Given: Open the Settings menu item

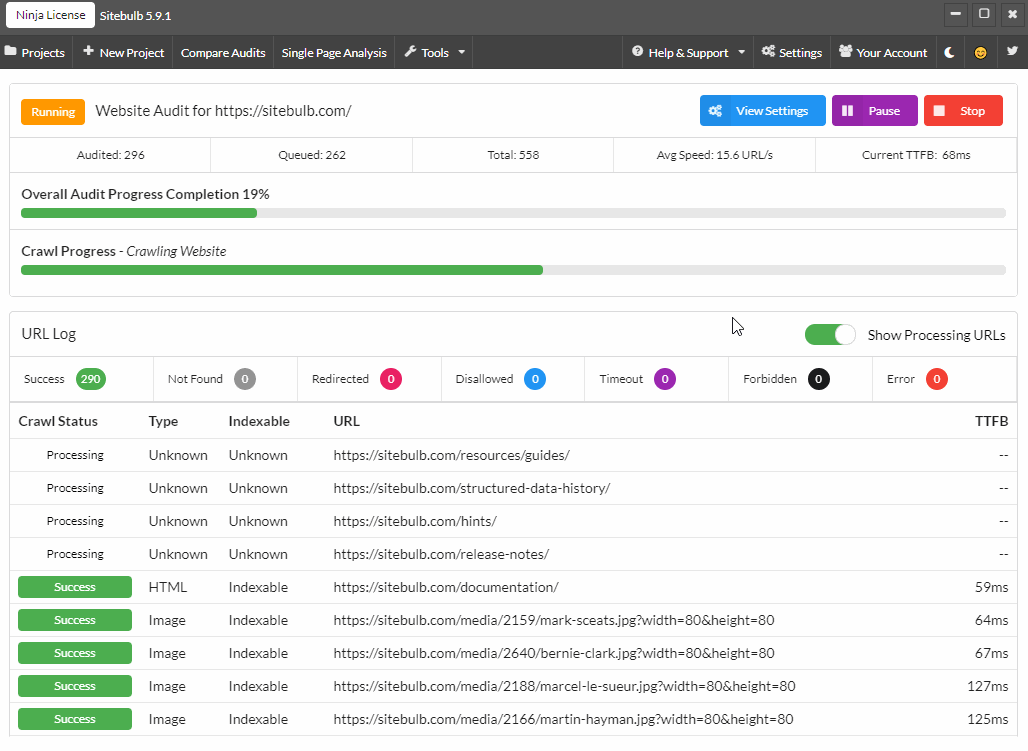Looking at the screenshot, I should (x=792, y=52).
